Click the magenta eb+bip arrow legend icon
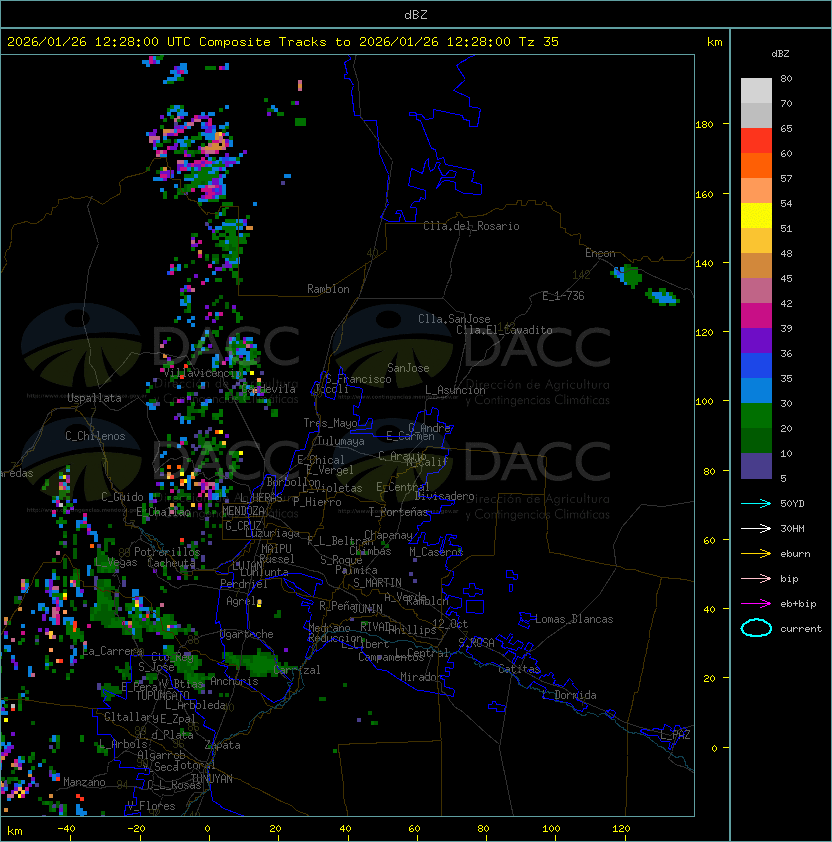 click(756, 604)
